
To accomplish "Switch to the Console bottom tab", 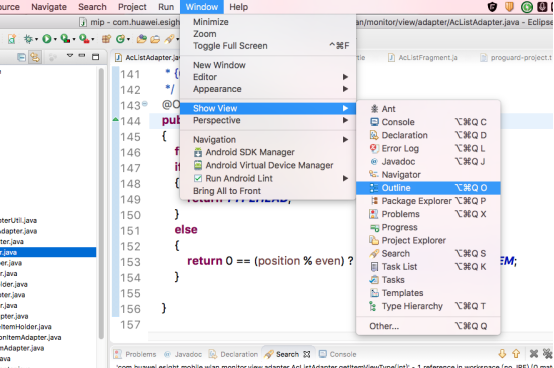I will [x=338, y=354].
